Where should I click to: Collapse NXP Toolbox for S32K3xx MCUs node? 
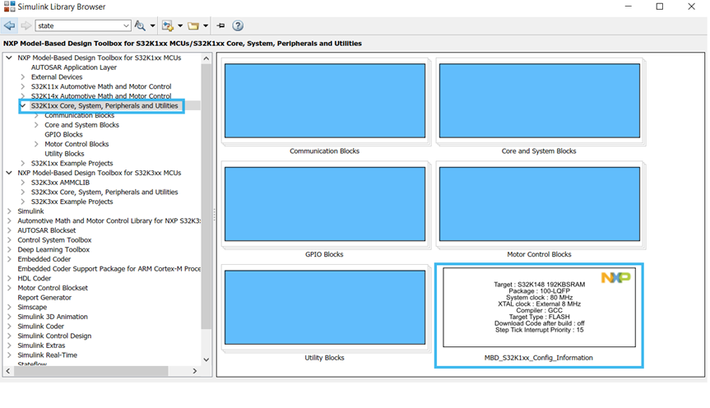tap(9, 173)
